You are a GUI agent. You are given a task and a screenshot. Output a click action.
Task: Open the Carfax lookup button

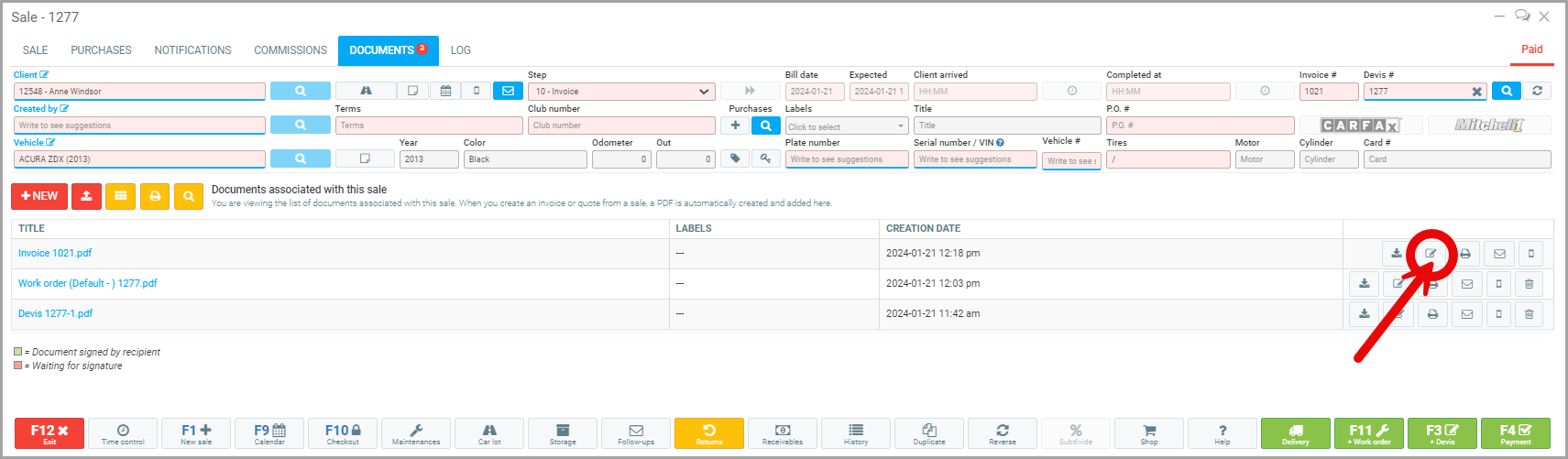[x=1360, y=126]
